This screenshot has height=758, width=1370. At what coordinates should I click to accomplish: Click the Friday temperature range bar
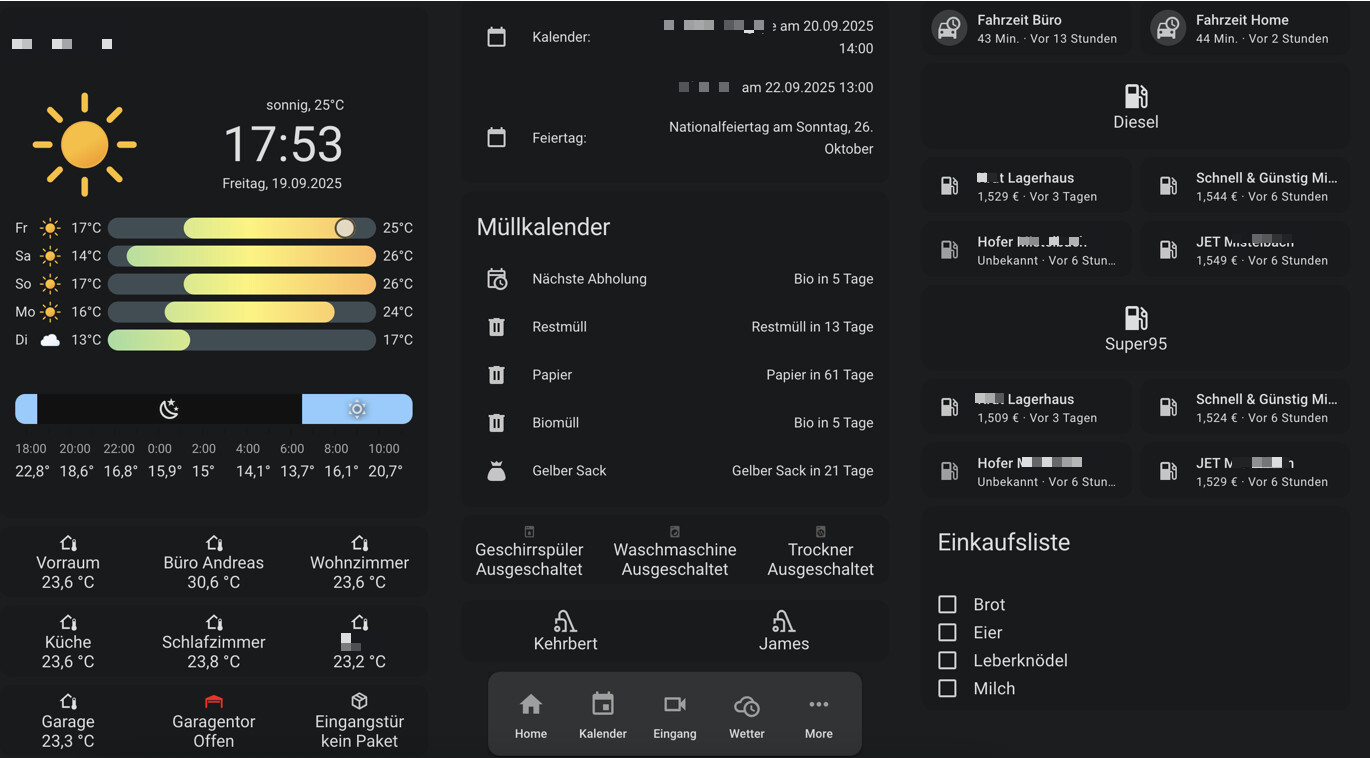[x=241, y=228]
